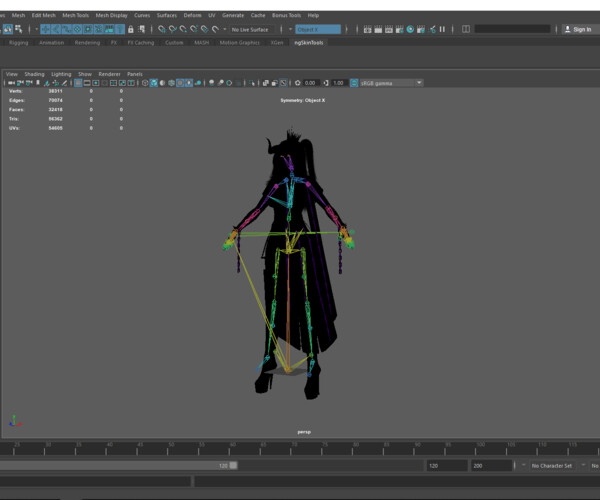Switch to the MASH shelf tab
The image size is (600, 500).
tap(201, 42)
